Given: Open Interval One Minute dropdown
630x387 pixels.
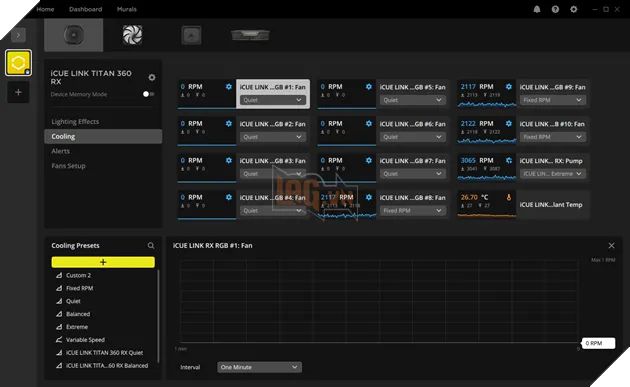Looking at the screenshot, I should point(260,367).
